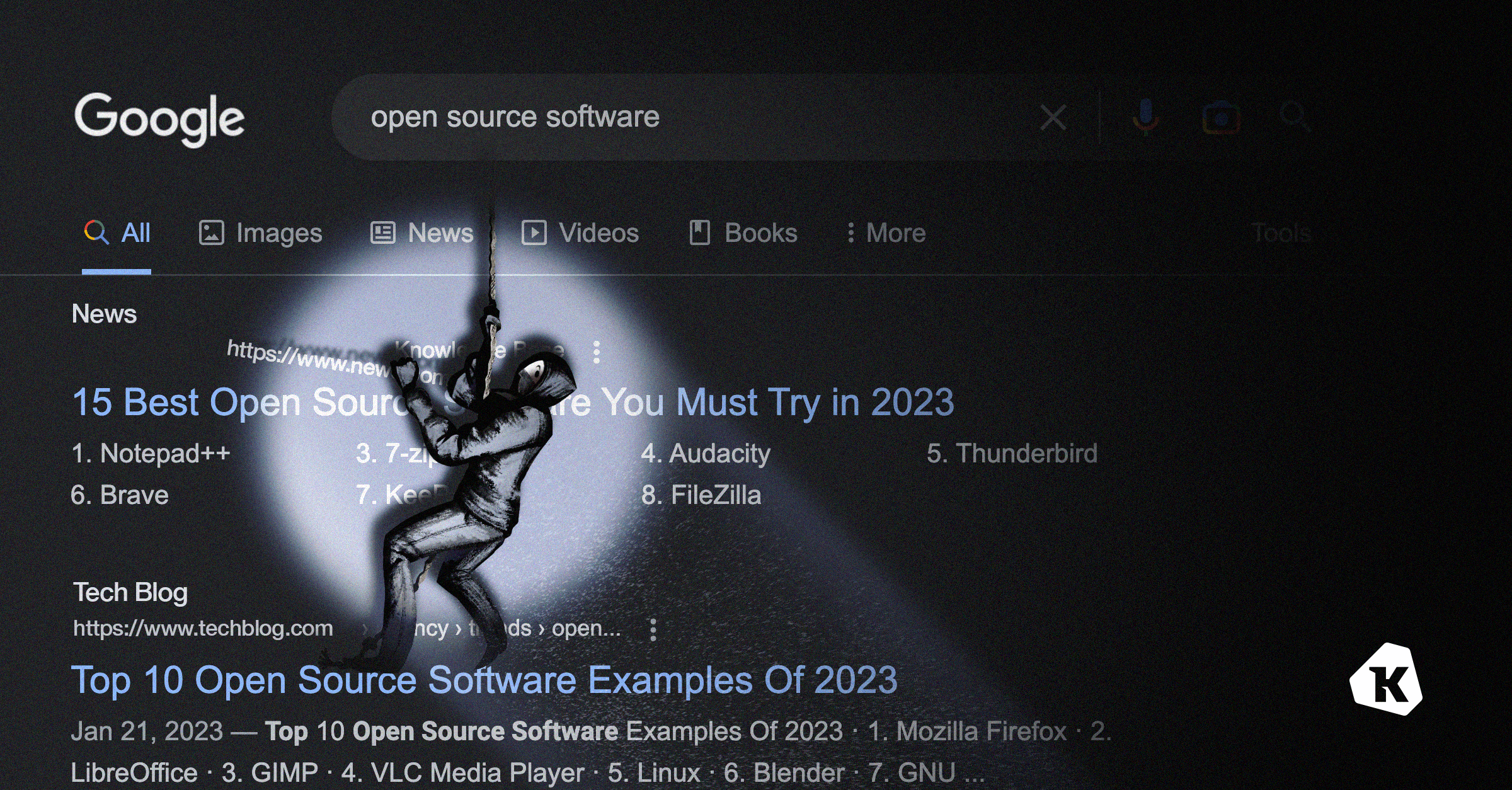Start voice search with microphone icon
Screen dimensions: 1512x790
(1145, 117)
